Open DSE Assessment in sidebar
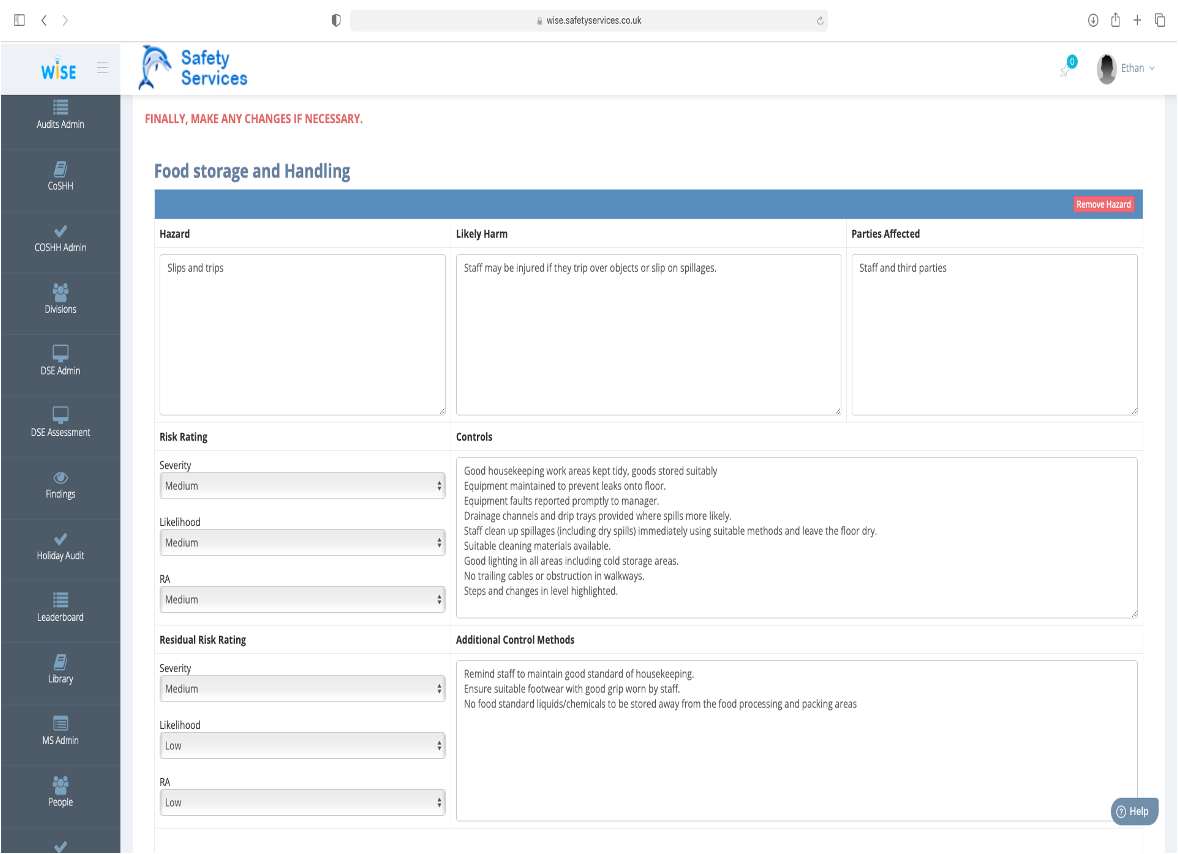 click(60, 423)
